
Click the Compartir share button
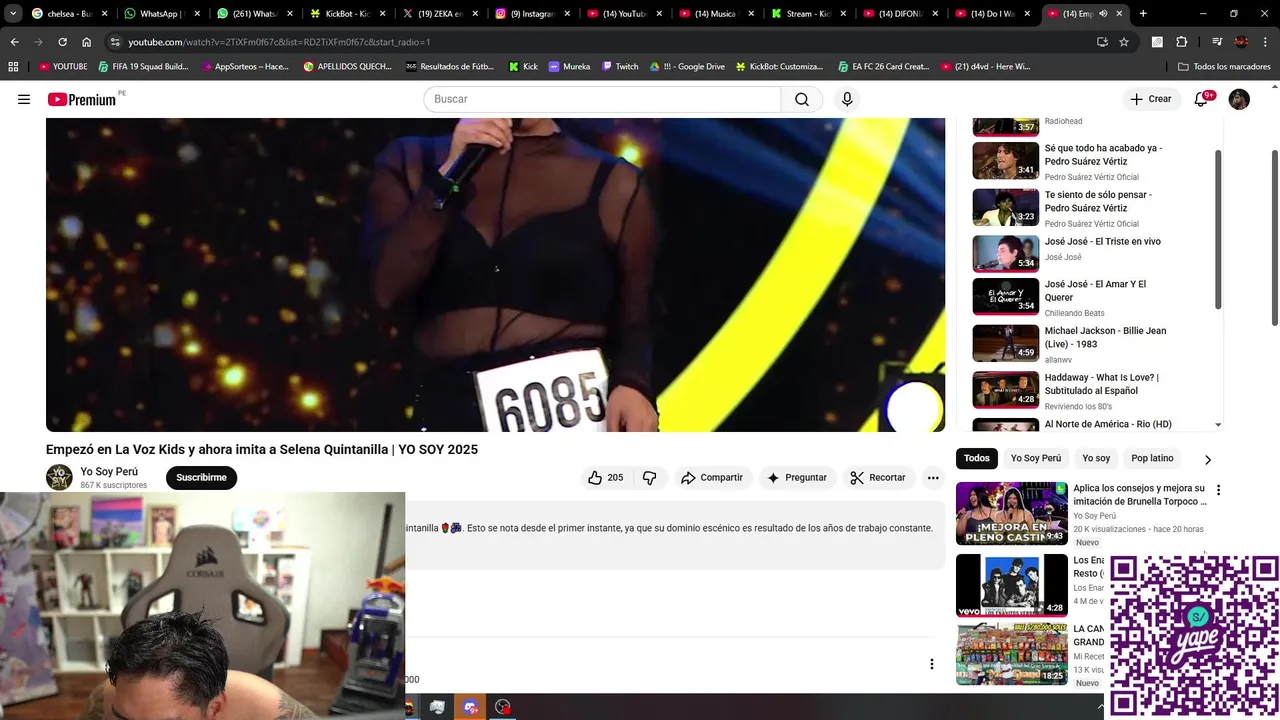[711, 478]
